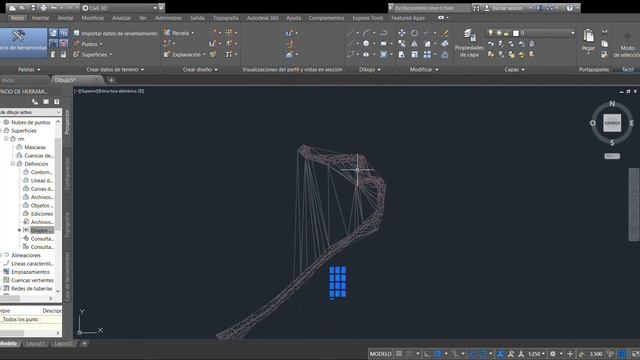
Task: Click the Cut scissors icon
Action: tap(604, 32)
